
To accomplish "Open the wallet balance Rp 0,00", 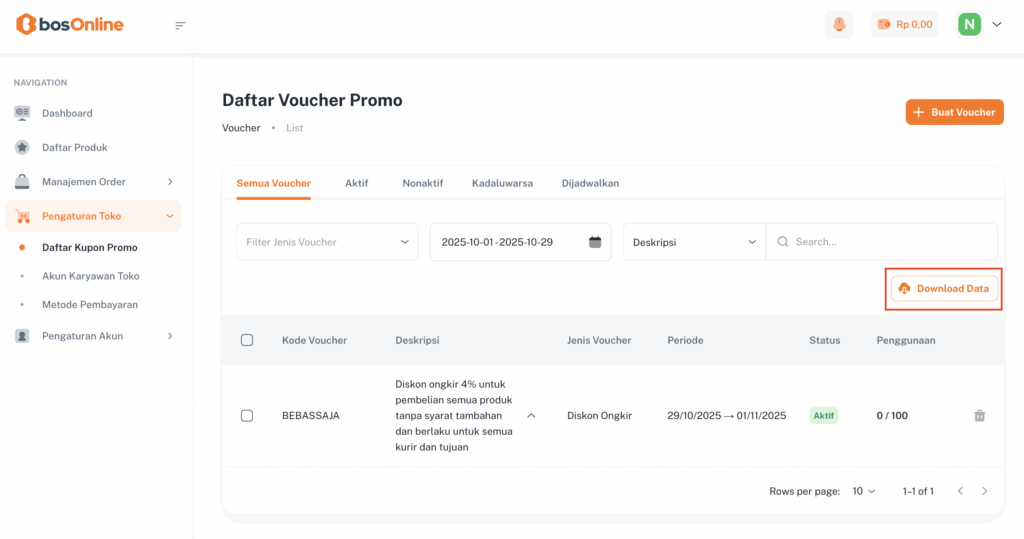I will coord(904,25).
